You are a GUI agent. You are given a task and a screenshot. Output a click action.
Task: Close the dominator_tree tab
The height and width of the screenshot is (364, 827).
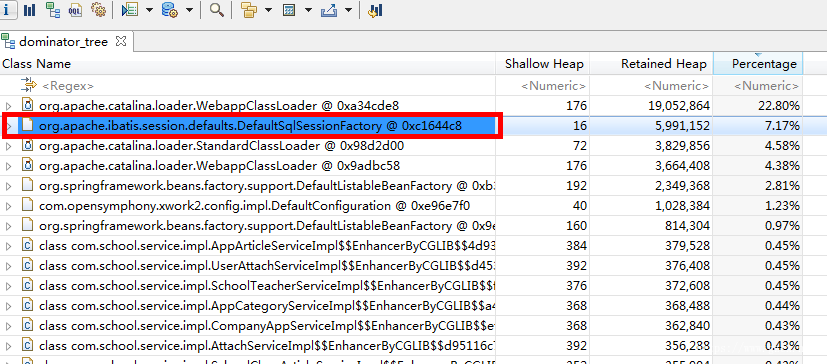click(121, 41)
